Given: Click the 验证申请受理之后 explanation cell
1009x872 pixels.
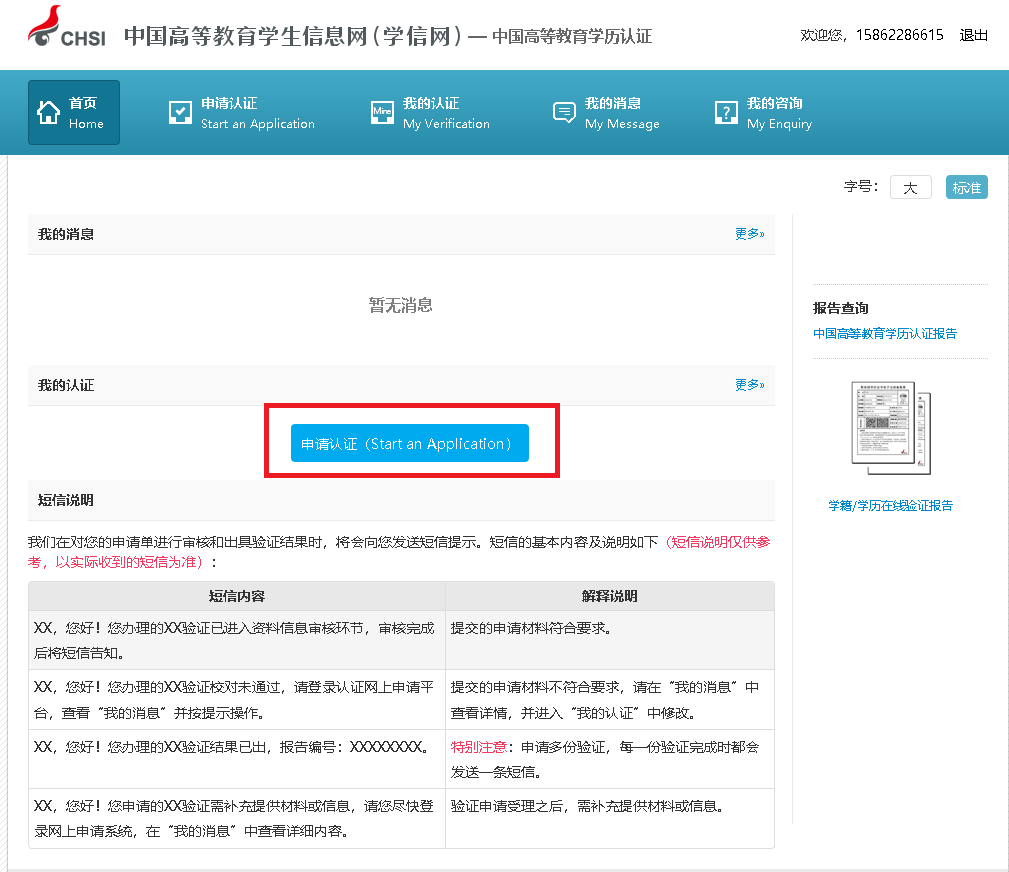Looking at the screenshot, I should (609, 819).
